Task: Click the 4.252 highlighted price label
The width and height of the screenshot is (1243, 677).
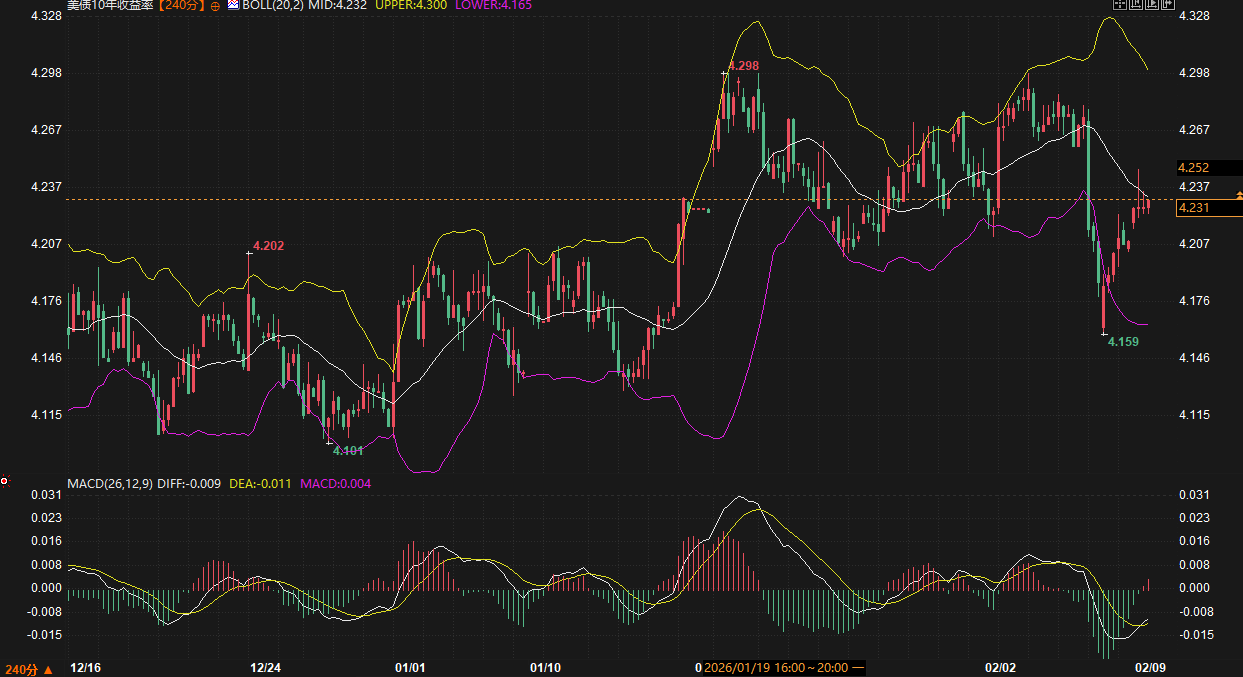Action: tap(1195, 168)
